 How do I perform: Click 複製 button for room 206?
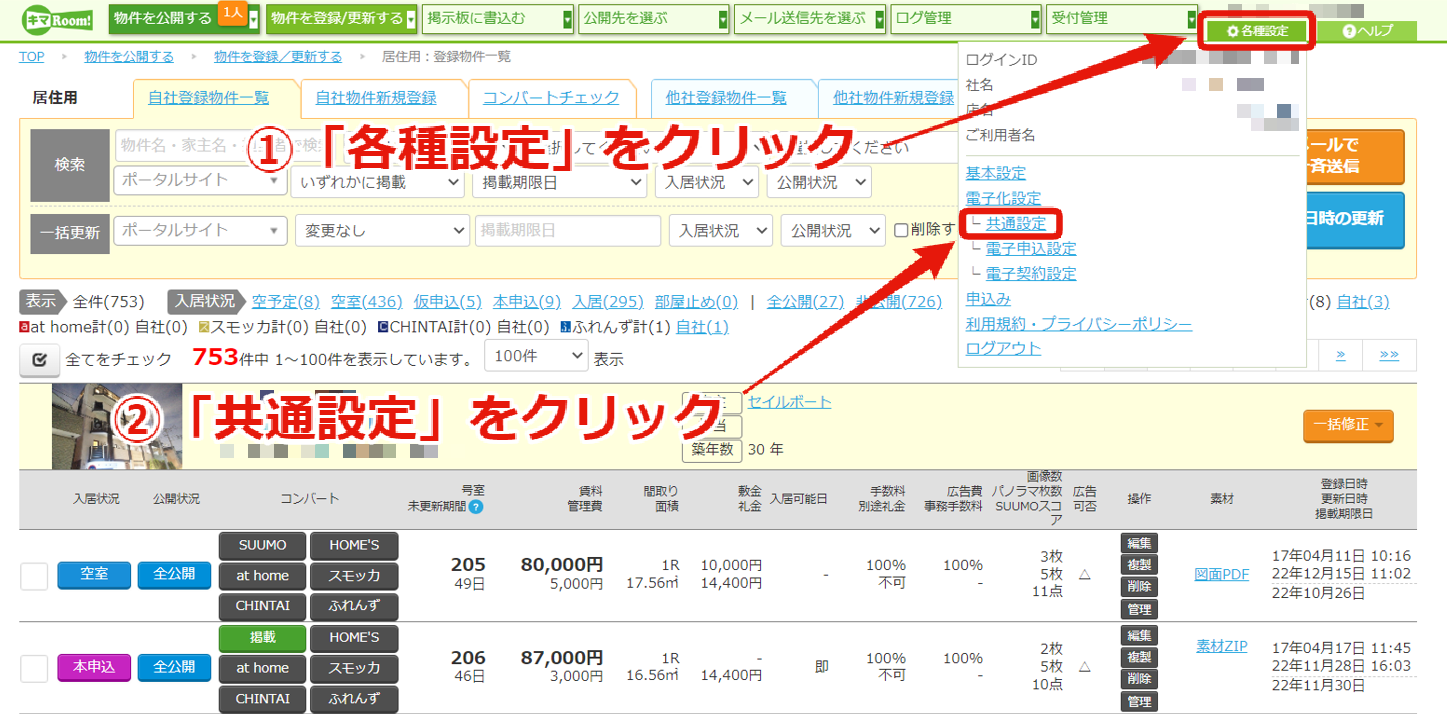(1139, 658)
